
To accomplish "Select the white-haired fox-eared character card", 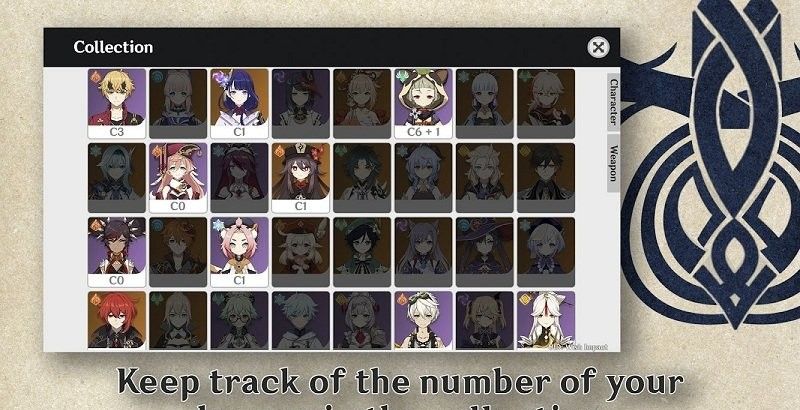I will click(545, 320).
